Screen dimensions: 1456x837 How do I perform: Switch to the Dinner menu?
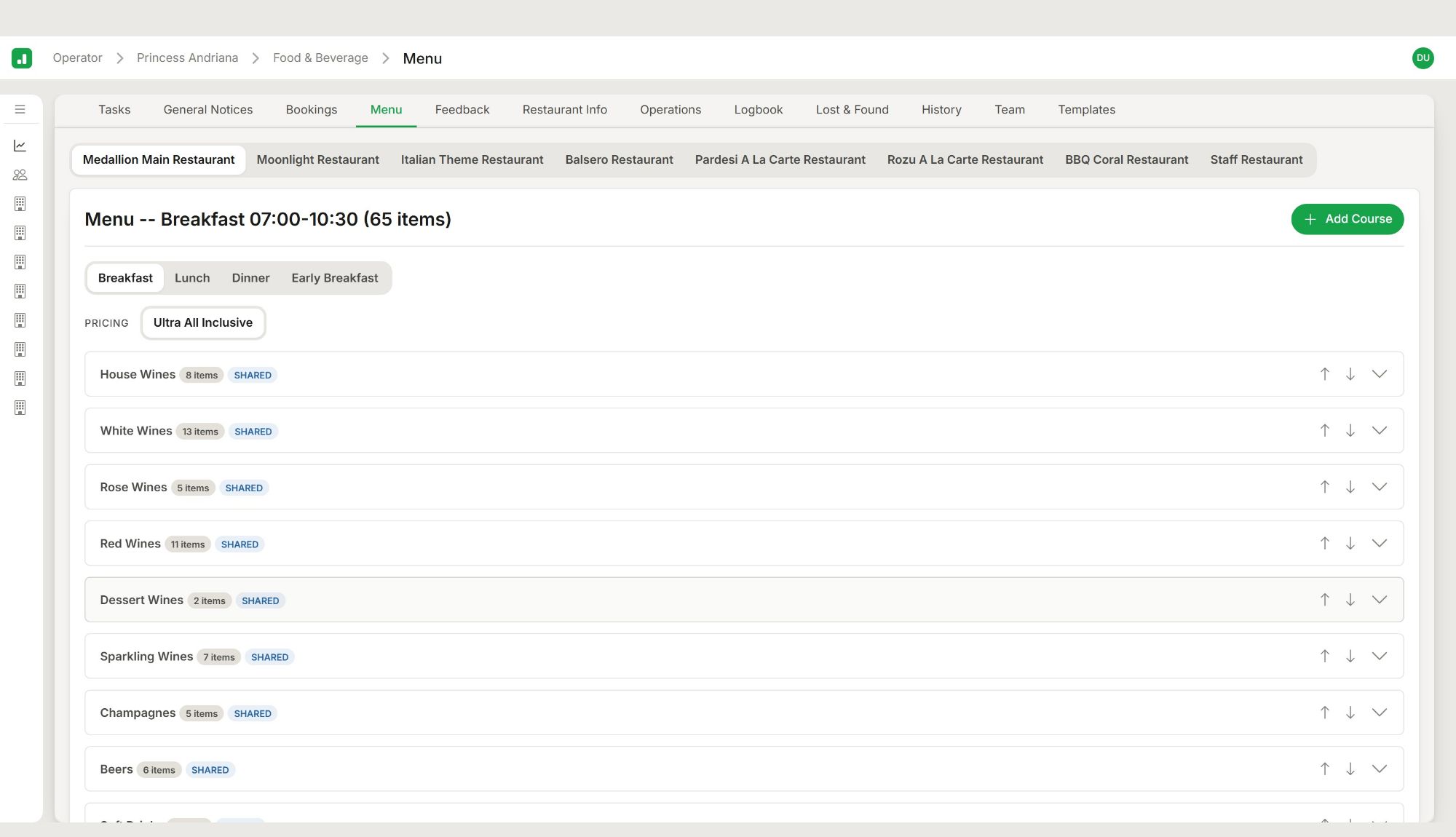pos(250,278)
